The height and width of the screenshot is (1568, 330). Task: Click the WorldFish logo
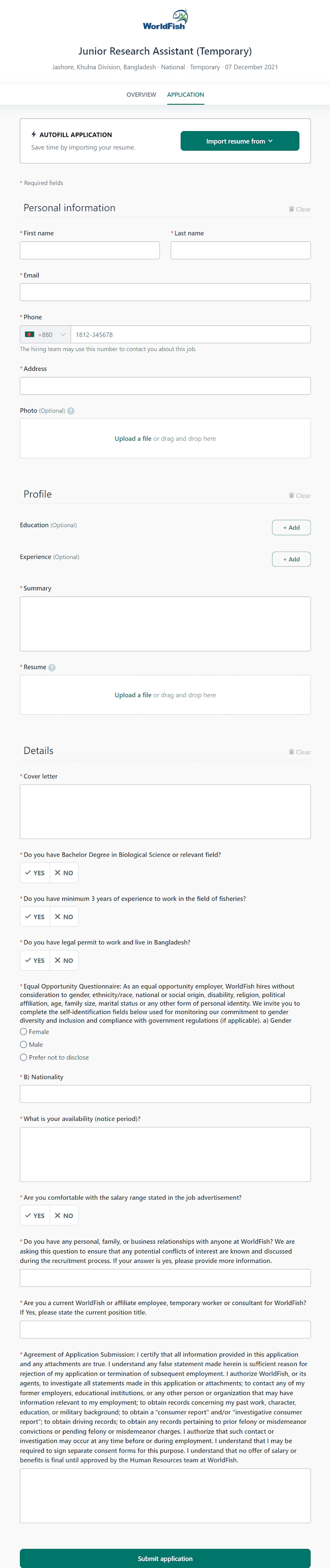point(165,20)
